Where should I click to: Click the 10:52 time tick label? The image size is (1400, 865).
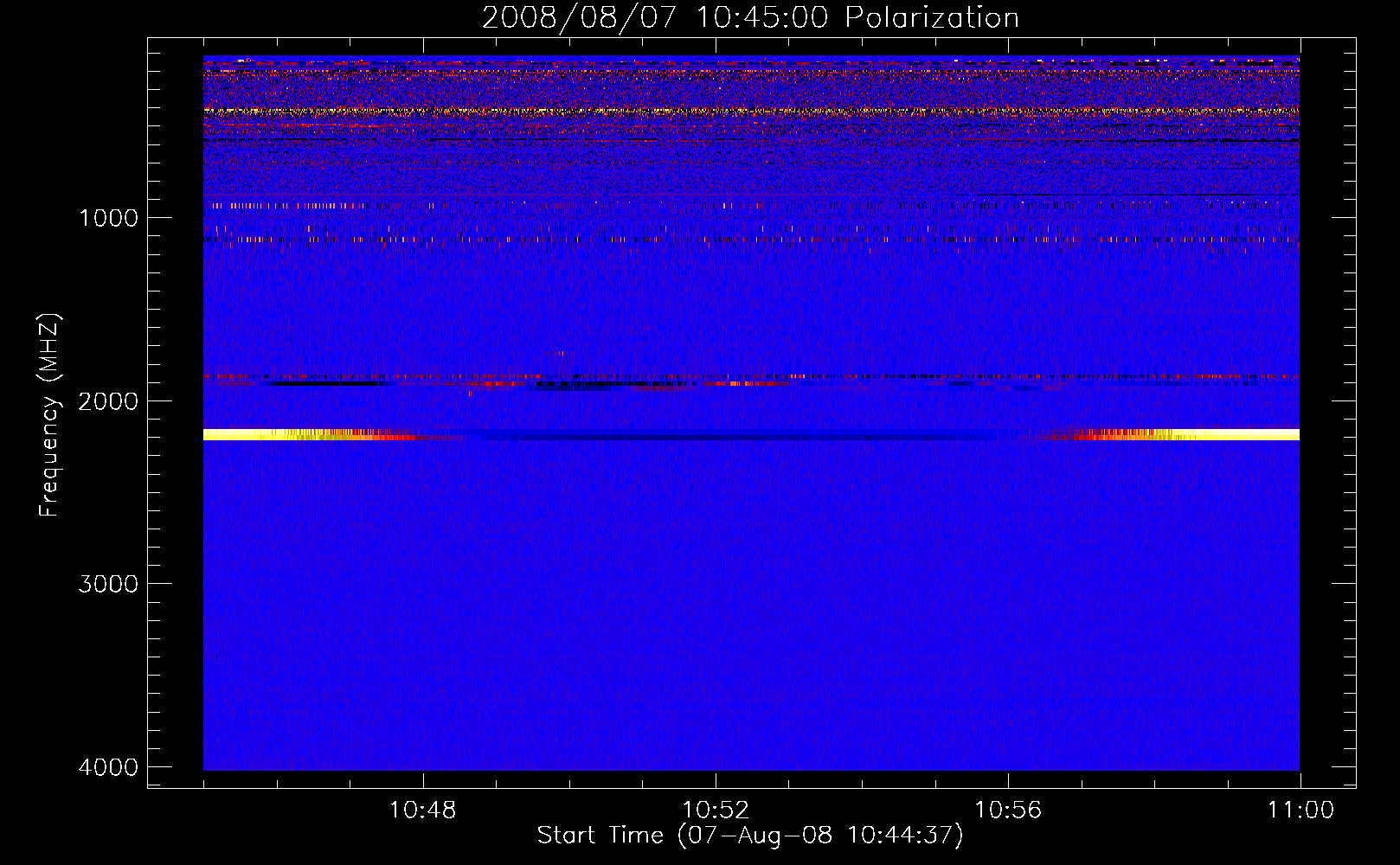(715, 811)
